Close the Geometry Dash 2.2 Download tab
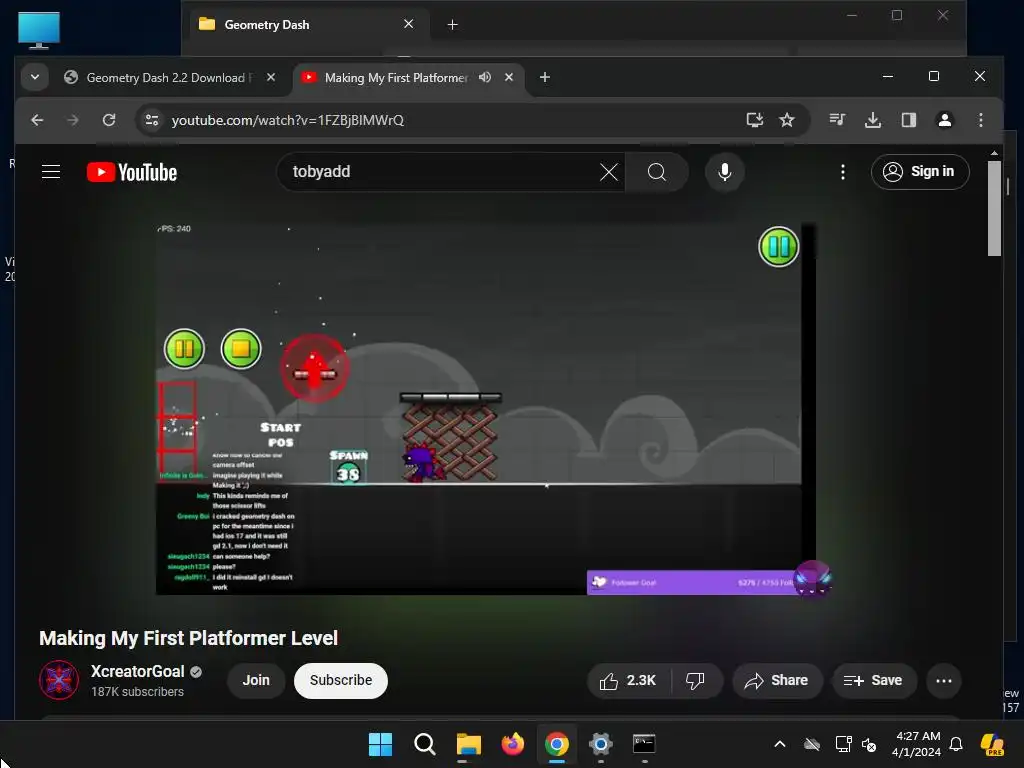The width and height of the screenshot is (1024, 768). point(270,77)
